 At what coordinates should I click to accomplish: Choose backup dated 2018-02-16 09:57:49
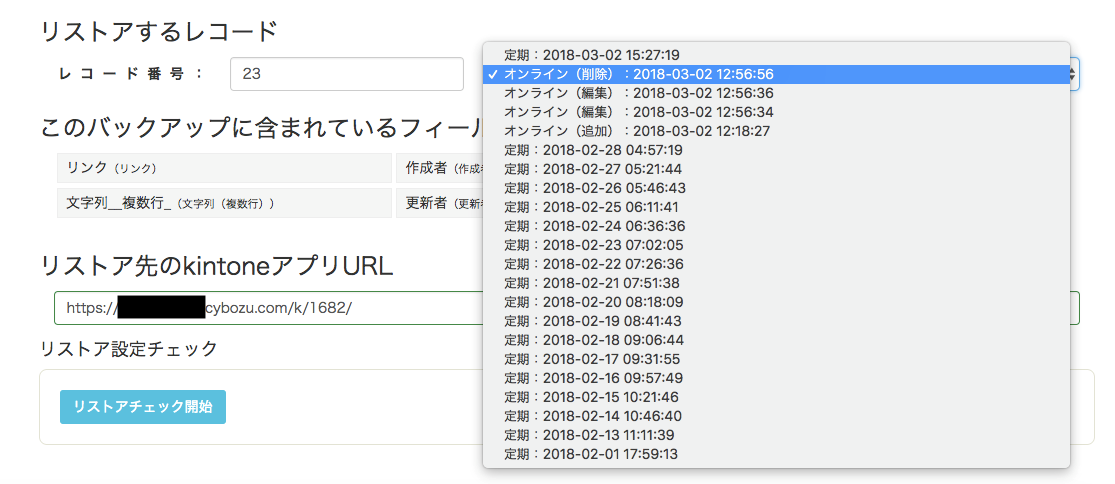(776, 377)
